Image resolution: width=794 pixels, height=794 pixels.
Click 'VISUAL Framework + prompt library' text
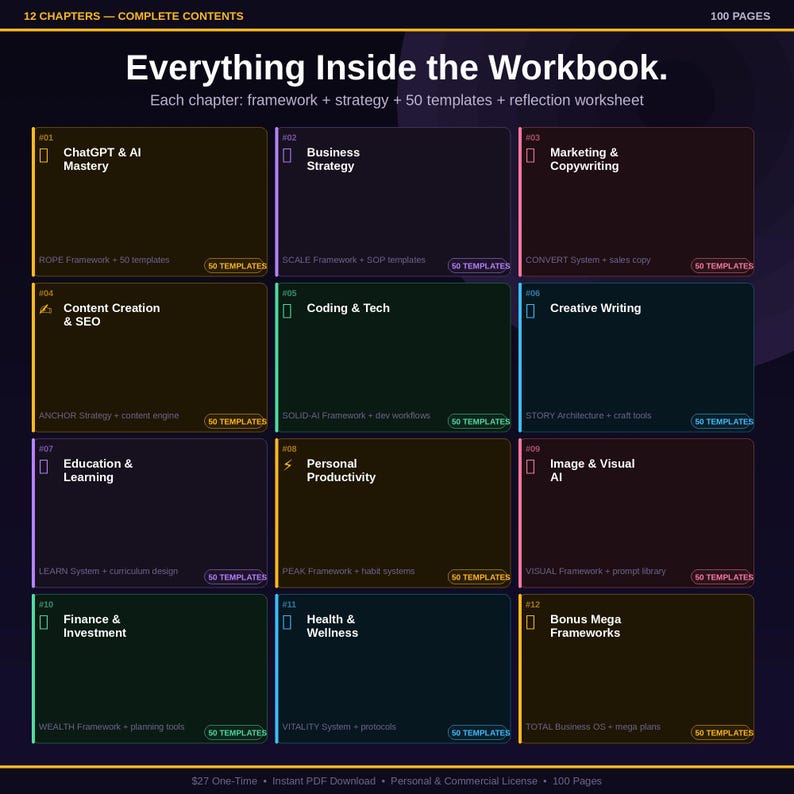pos(596,571)
